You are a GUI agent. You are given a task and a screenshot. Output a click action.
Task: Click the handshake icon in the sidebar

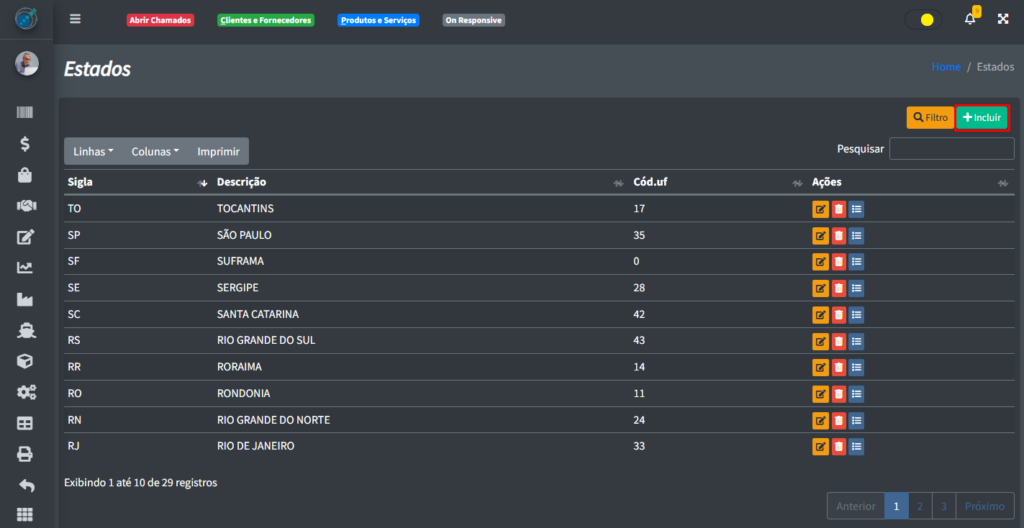pos(26,206)
